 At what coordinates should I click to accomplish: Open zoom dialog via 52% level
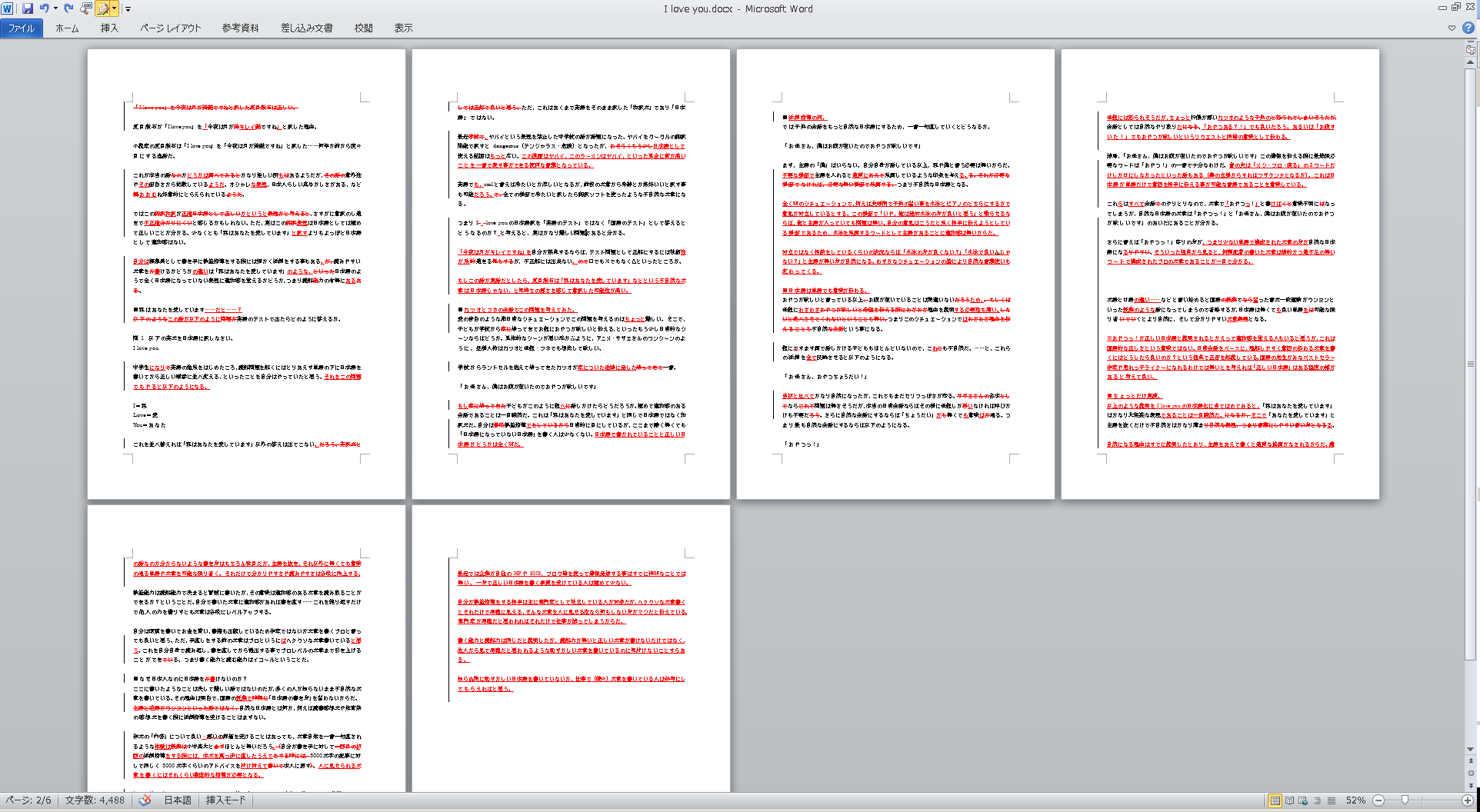coord(1355,800)
